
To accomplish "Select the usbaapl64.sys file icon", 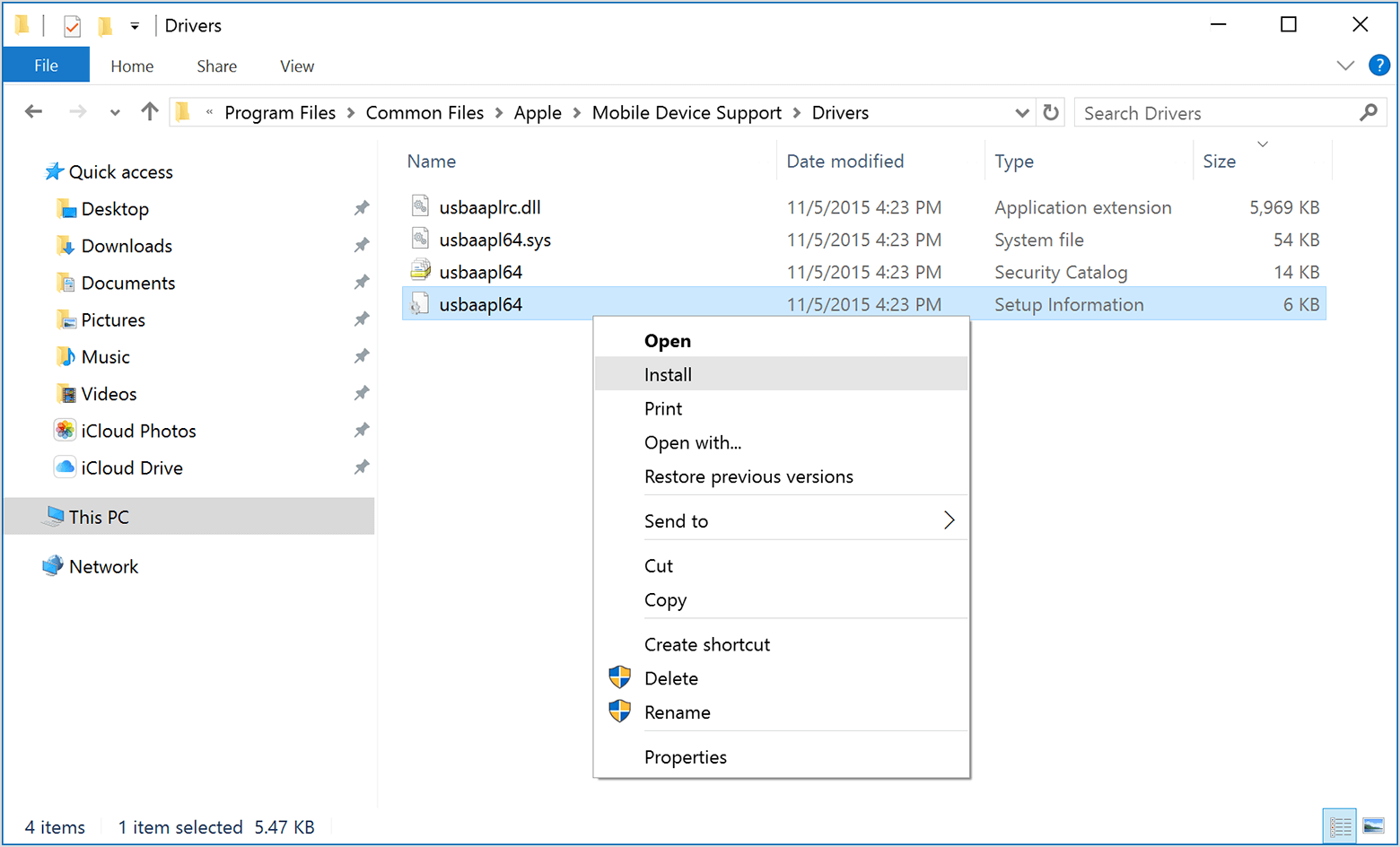I will pos(420,240).
